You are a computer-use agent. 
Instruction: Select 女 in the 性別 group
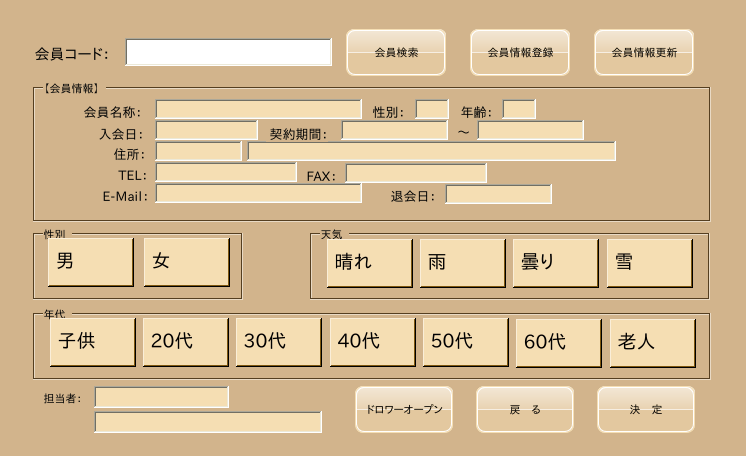[x=187, y=262]
